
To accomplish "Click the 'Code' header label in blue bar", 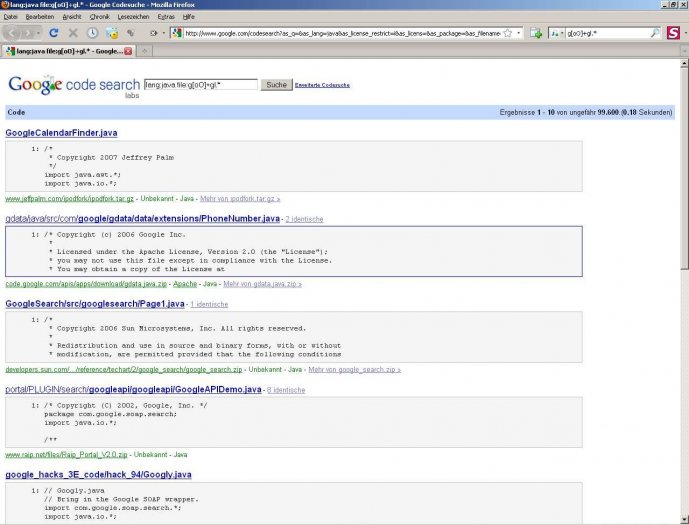I will coord(16,112).
